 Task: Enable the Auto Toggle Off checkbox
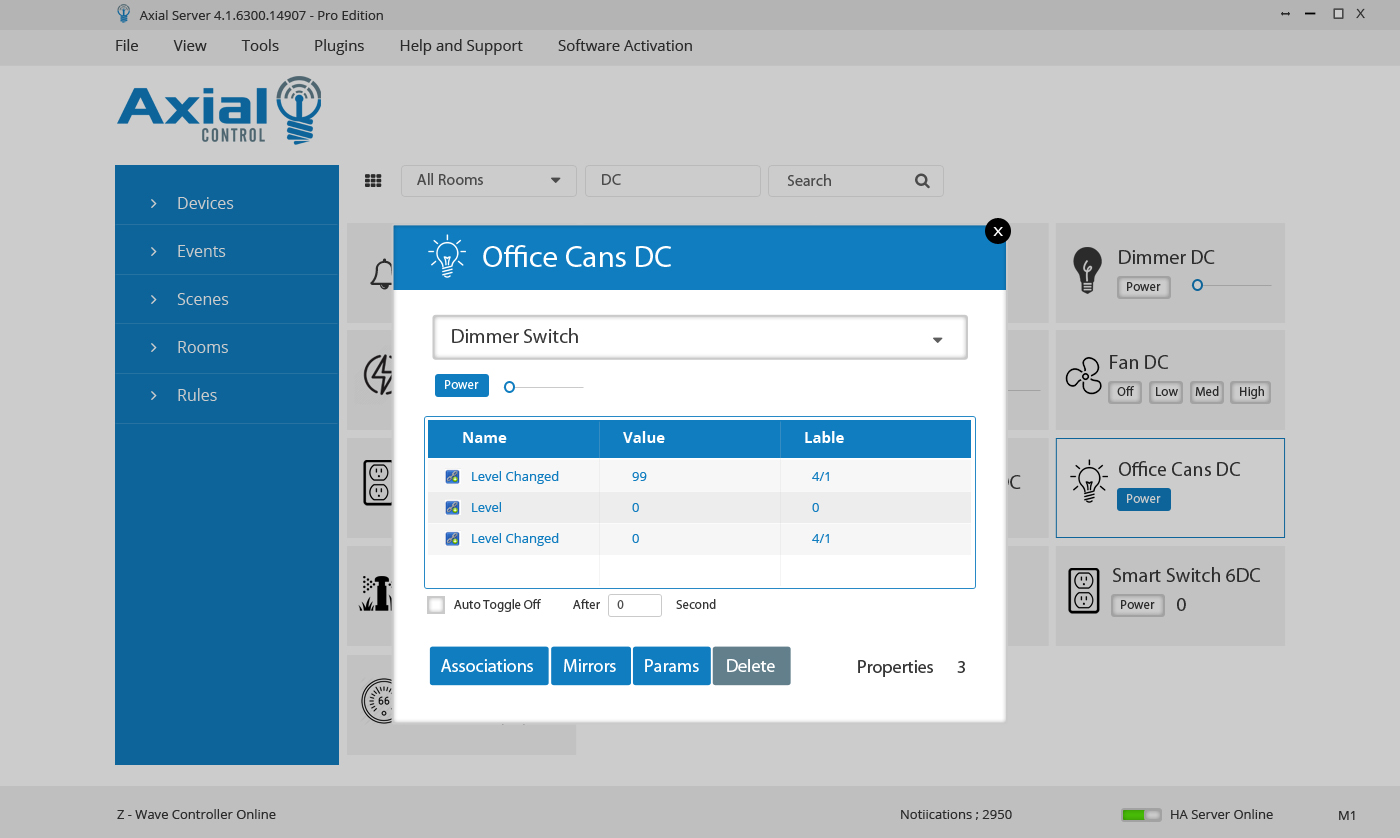pyautogui.click(x=436, y=605)
